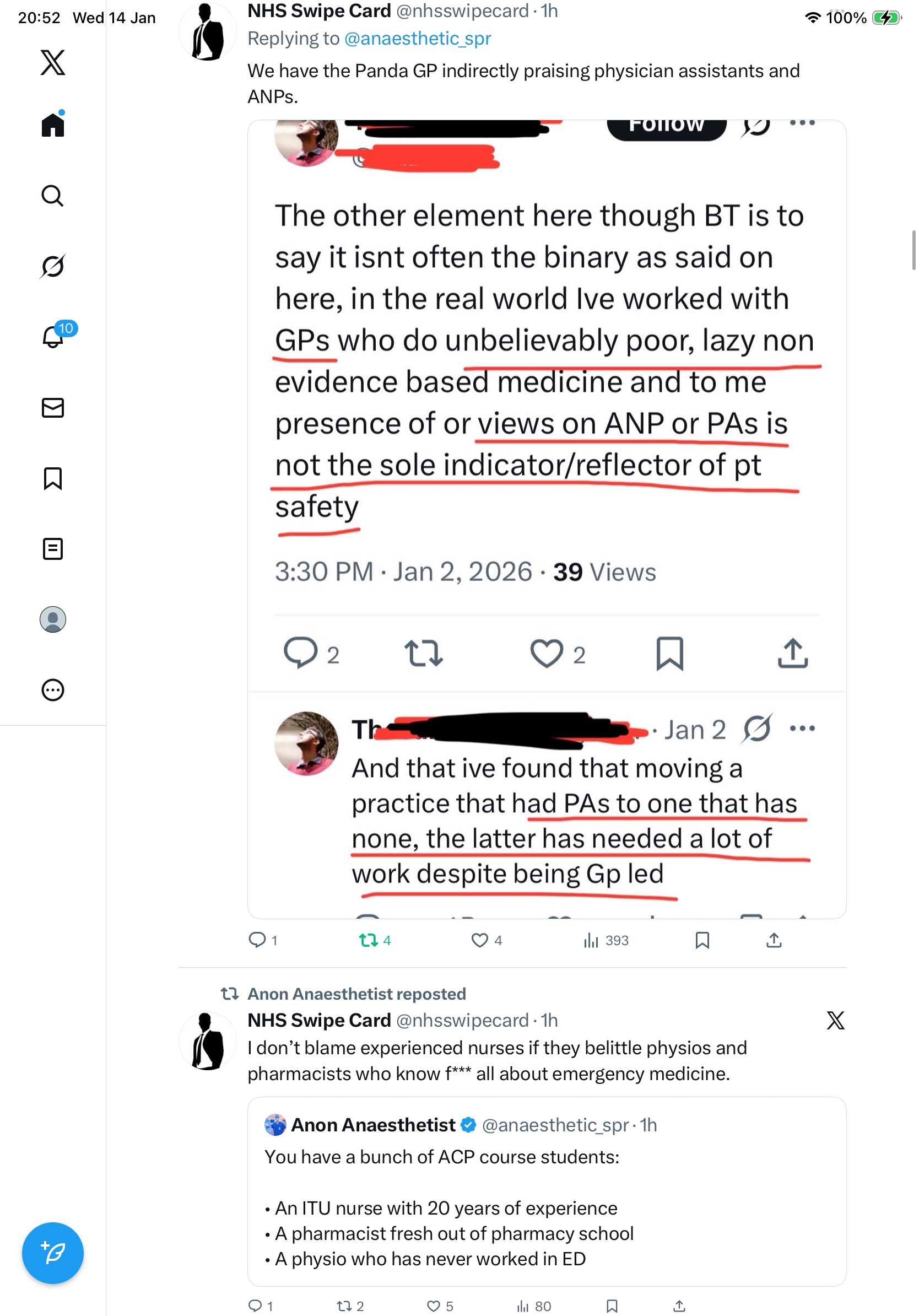The image size is (919, 1316).
Task: Open Home from the sidebar
Action: [53, 125]
